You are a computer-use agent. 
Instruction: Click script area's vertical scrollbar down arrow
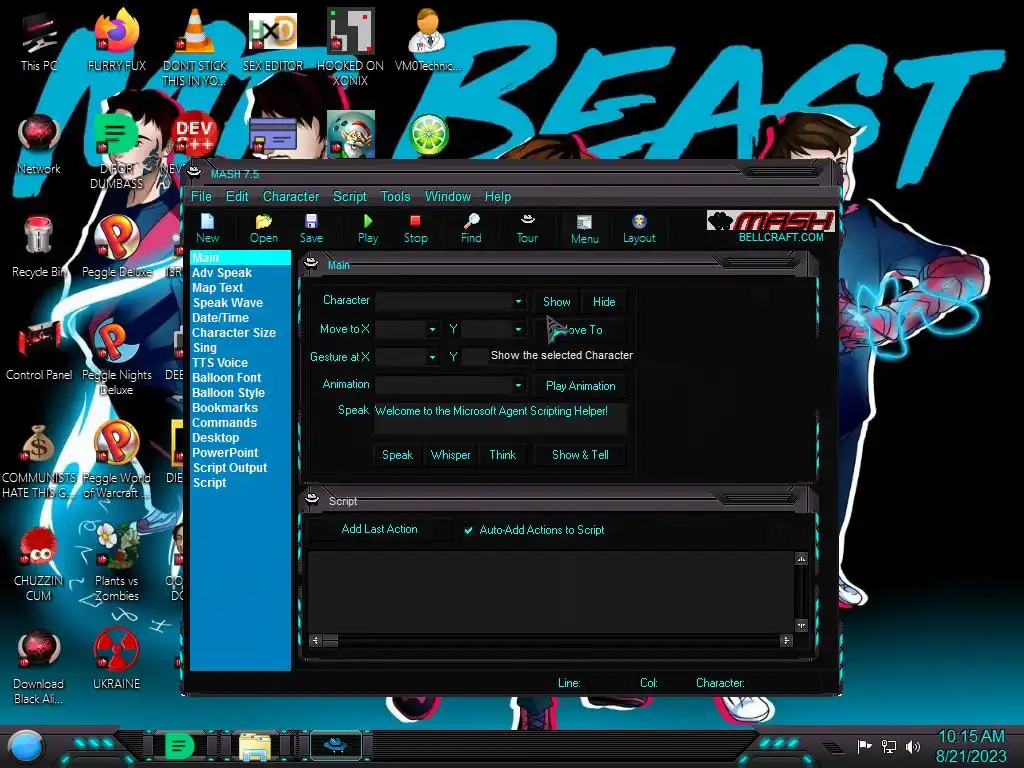click(x=801, y=626)
